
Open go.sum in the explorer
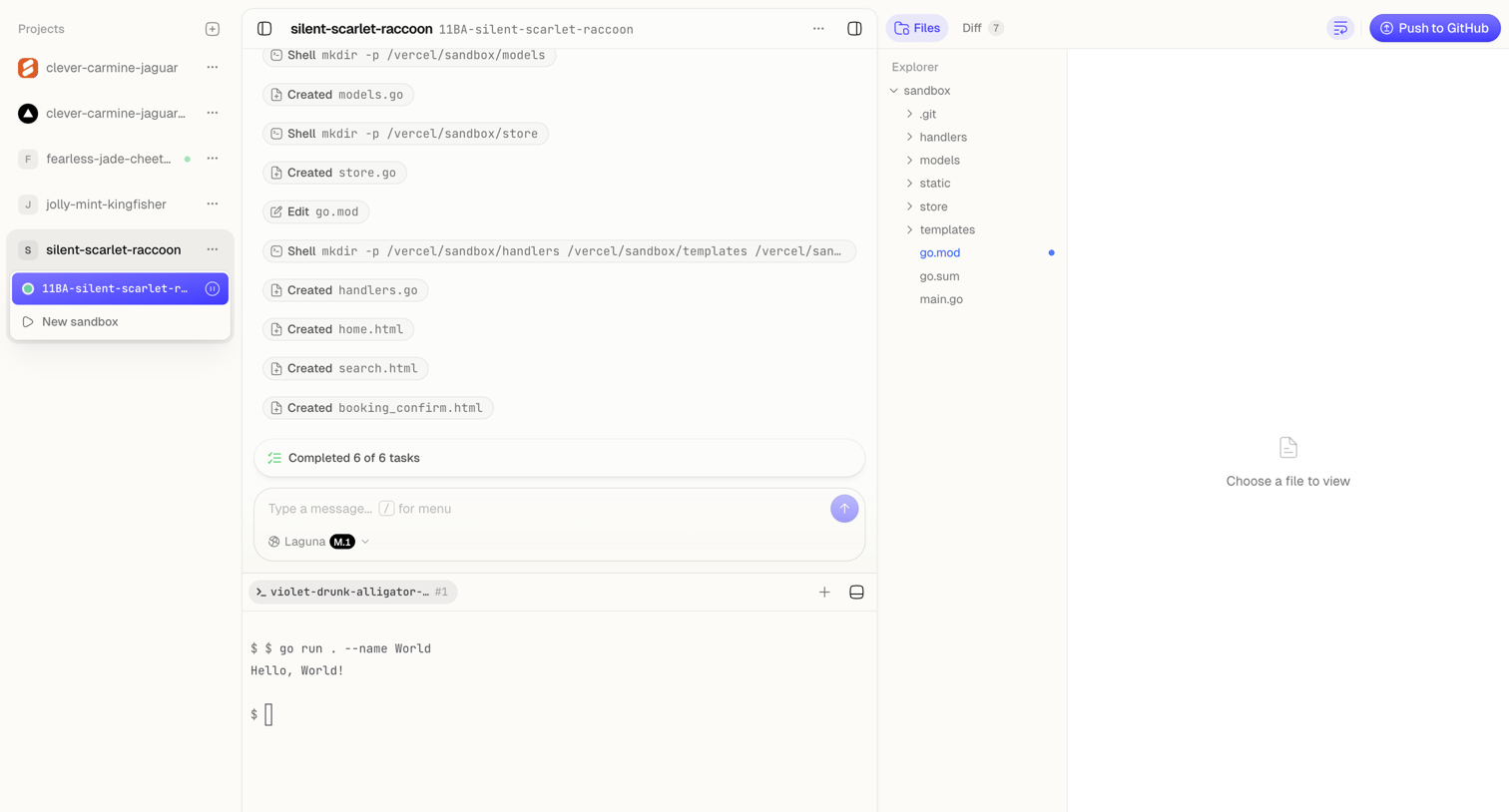pyautogui.click(x=939, y=276)
